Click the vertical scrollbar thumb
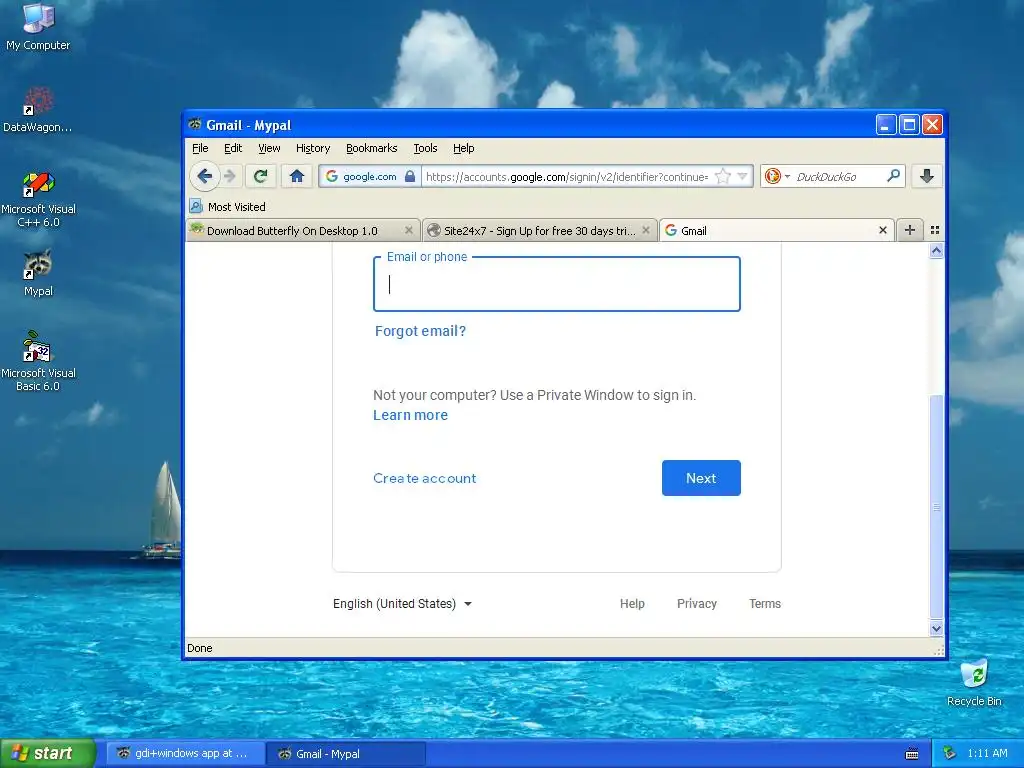 pos(936,507)
